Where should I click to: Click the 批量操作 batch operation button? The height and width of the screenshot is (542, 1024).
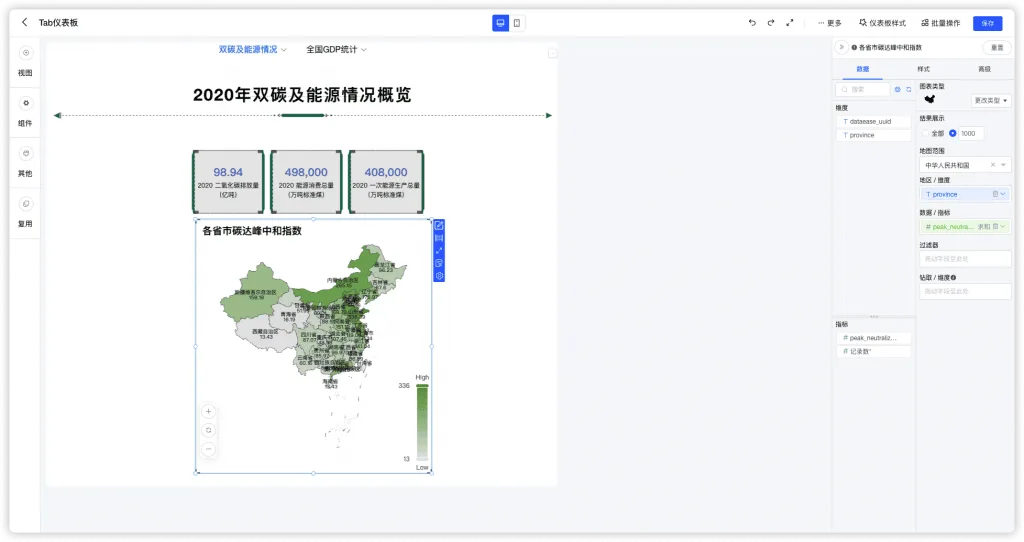pos(940,23)
